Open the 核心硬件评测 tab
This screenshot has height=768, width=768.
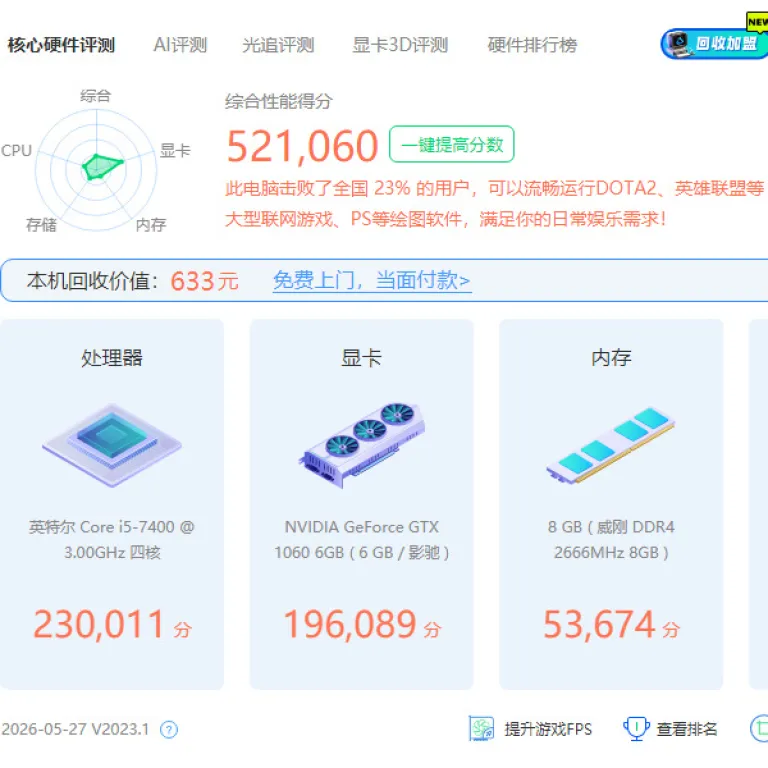61,45
